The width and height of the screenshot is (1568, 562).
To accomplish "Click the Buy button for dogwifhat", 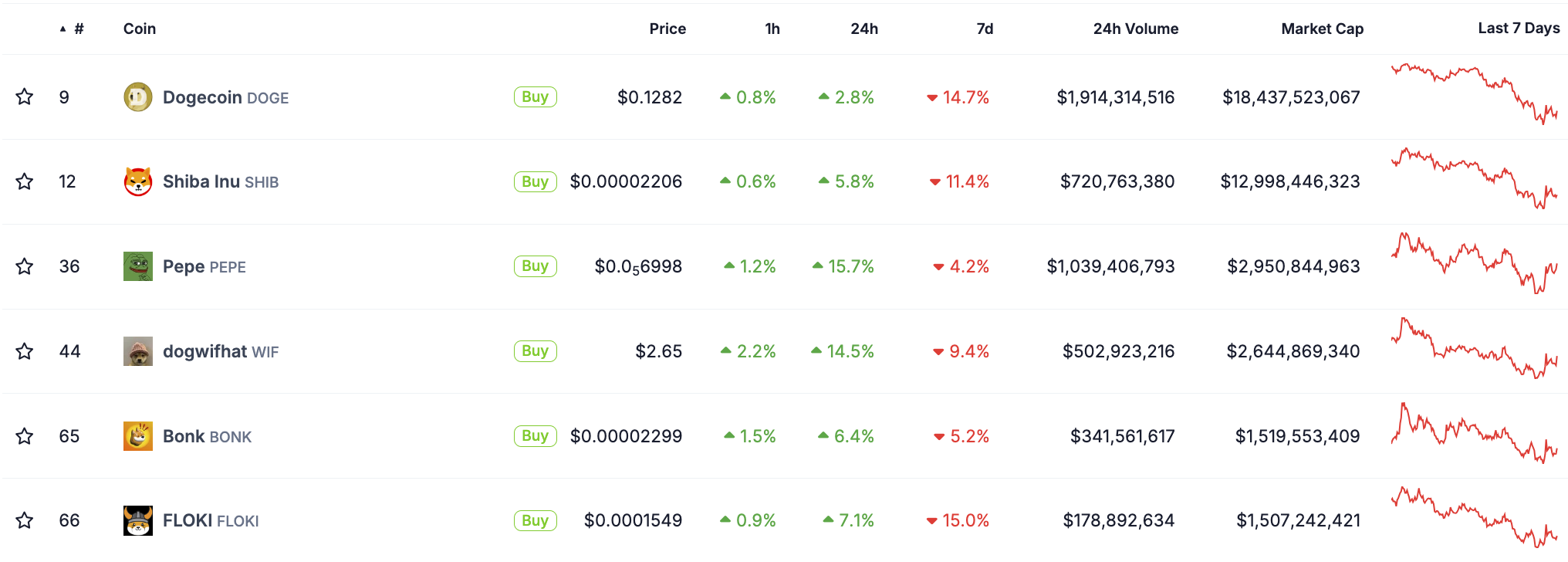I will pyautogui.click(x=536, y=351).
